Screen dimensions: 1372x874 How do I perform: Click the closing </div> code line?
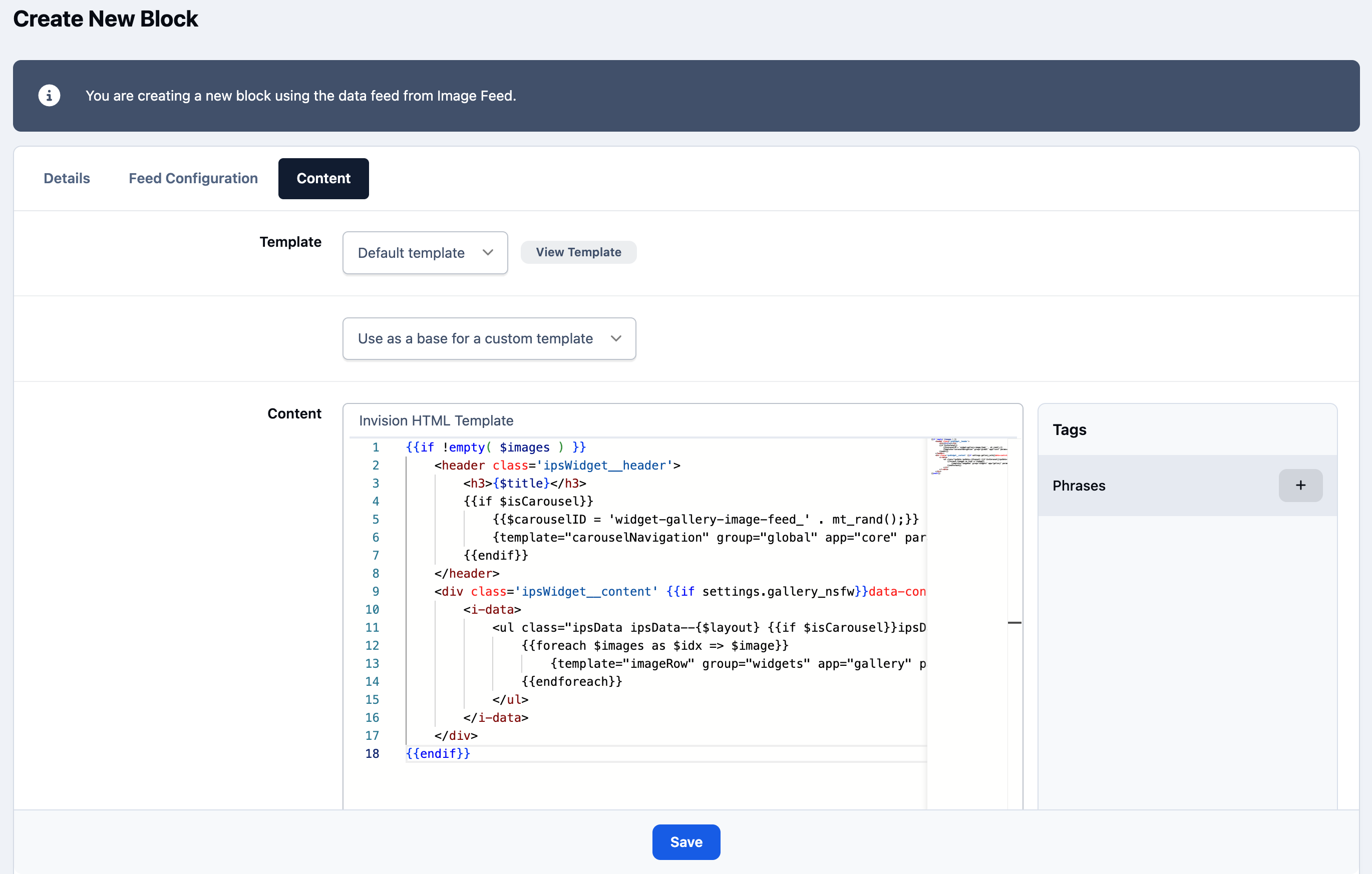point(456,735)
